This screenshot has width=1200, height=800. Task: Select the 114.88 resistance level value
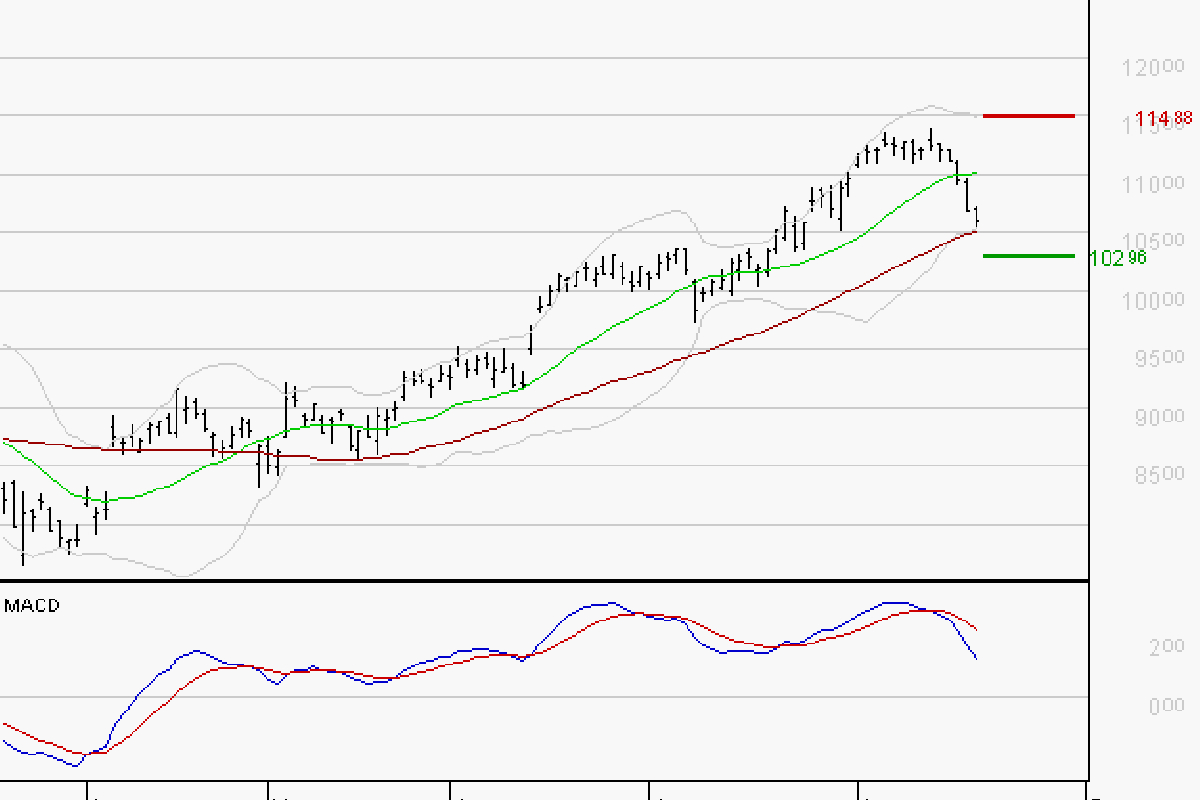pos(1164,119)
